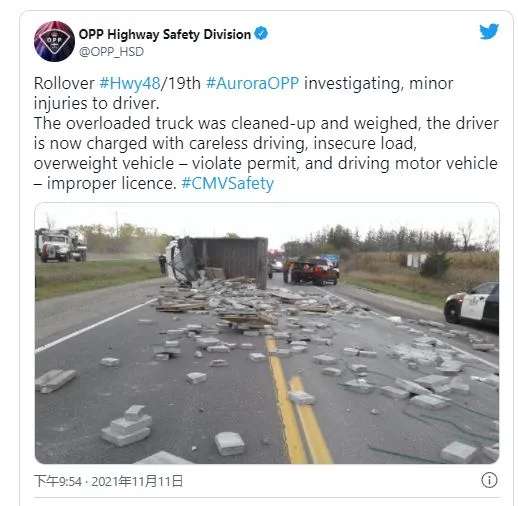Click the red pickup truck in the photo
518x506 pixels.
pos(311,271)
